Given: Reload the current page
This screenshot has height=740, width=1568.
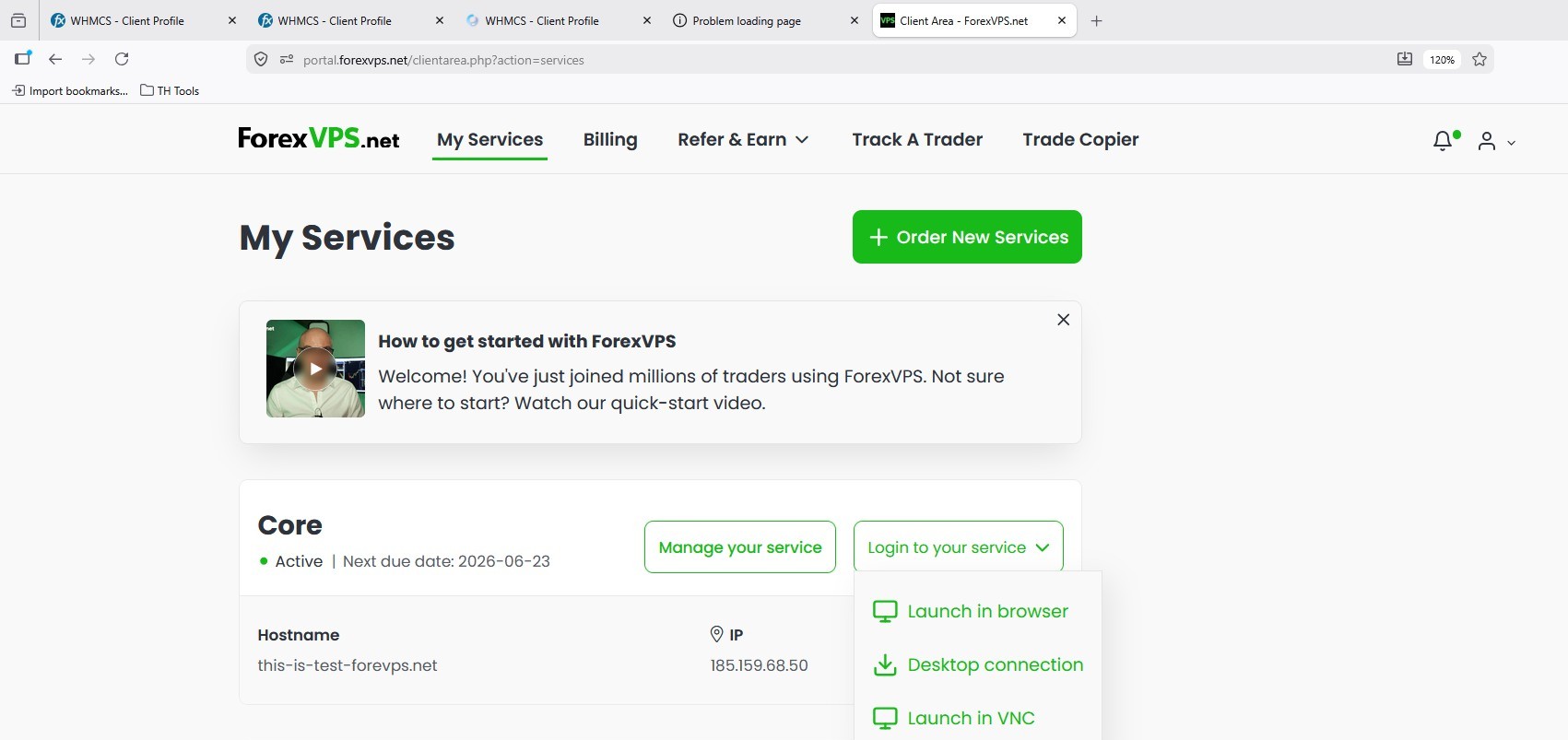Looking at the screenshot, I should (x=122, y=59).
